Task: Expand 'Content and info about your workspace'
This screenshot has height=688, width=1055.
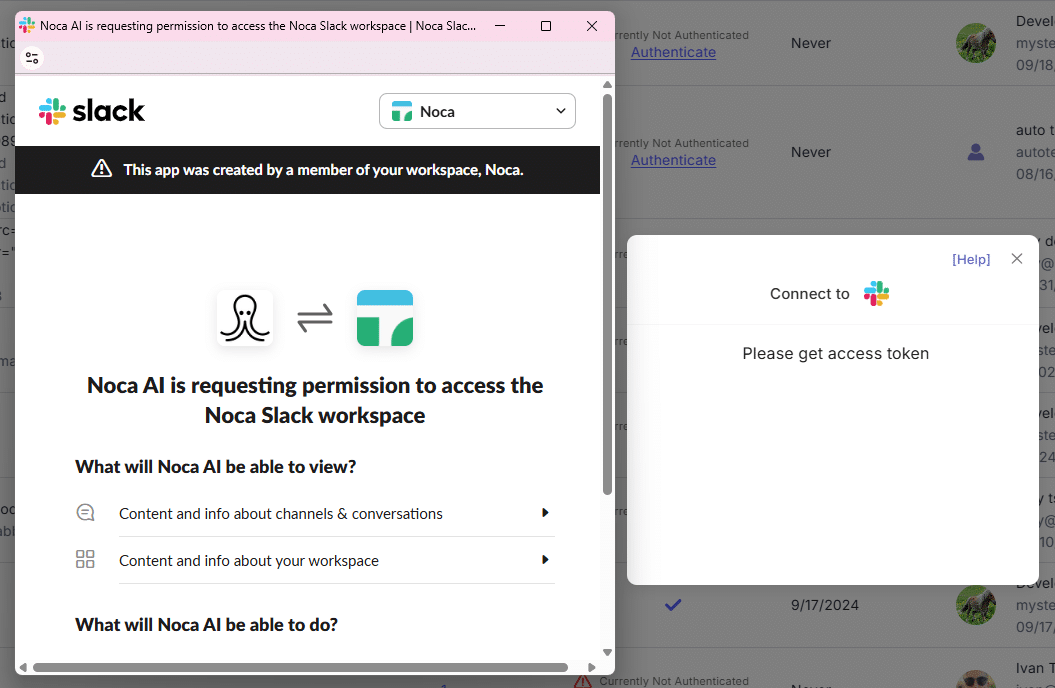Action: tap(336, 560)
